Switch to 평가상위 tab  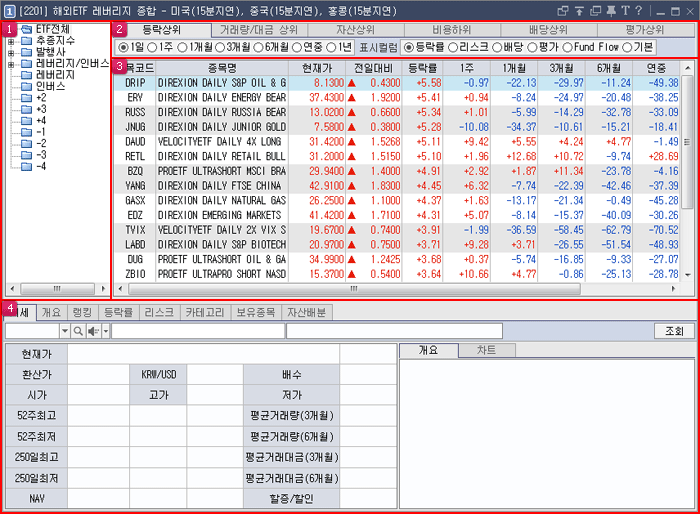click(645, 30)
